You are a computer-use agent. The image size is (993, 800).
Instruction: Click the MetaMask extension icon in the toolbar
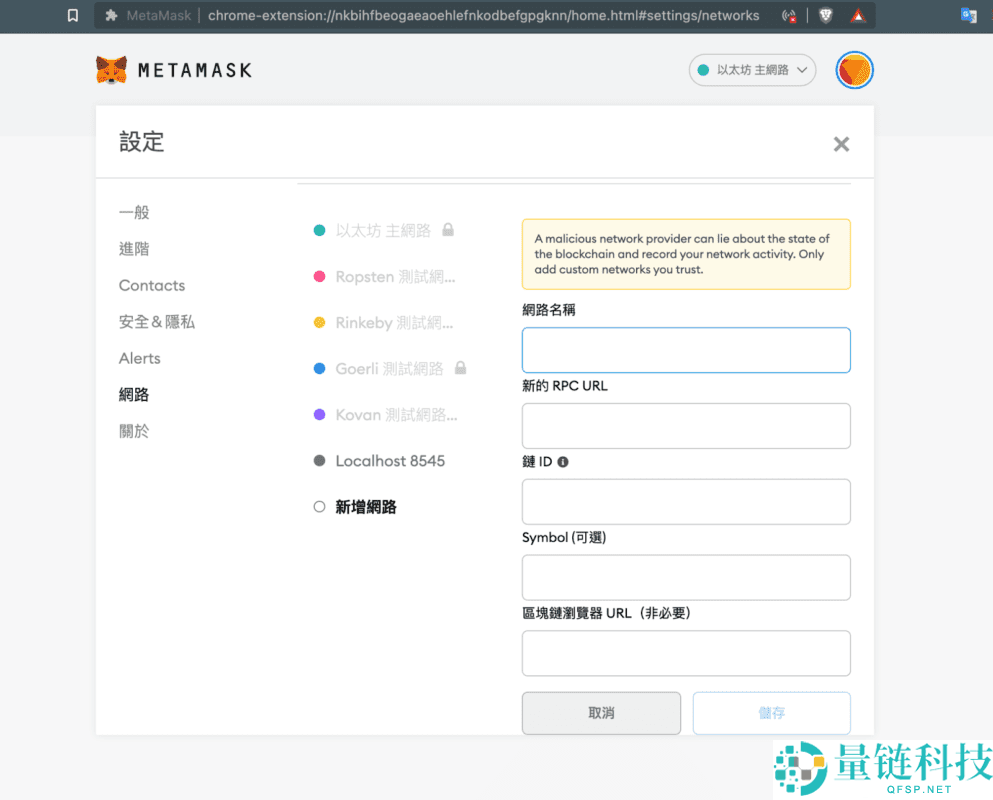[110, 15]
